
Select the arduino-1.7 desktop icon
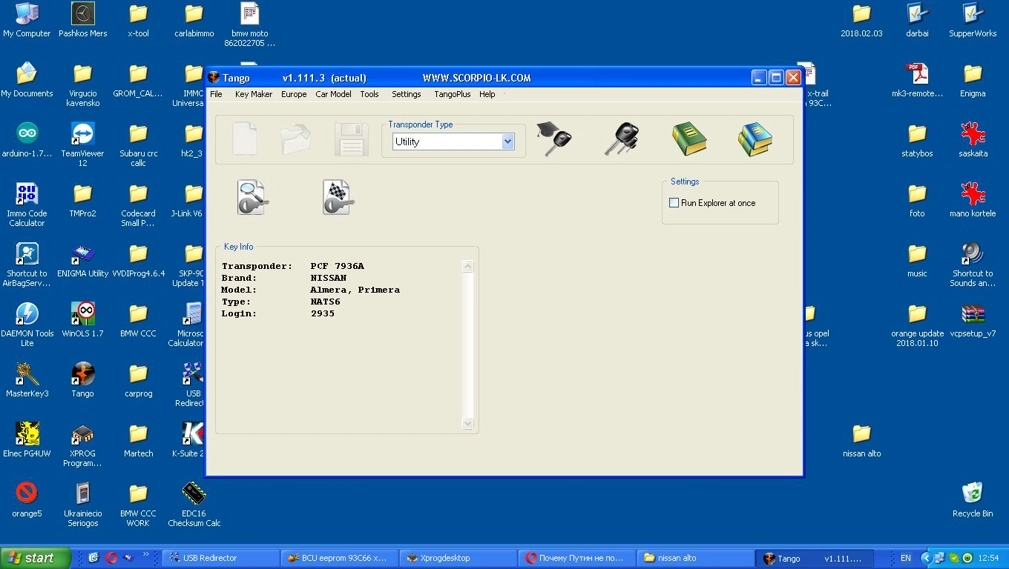click(x=26, y=140)
